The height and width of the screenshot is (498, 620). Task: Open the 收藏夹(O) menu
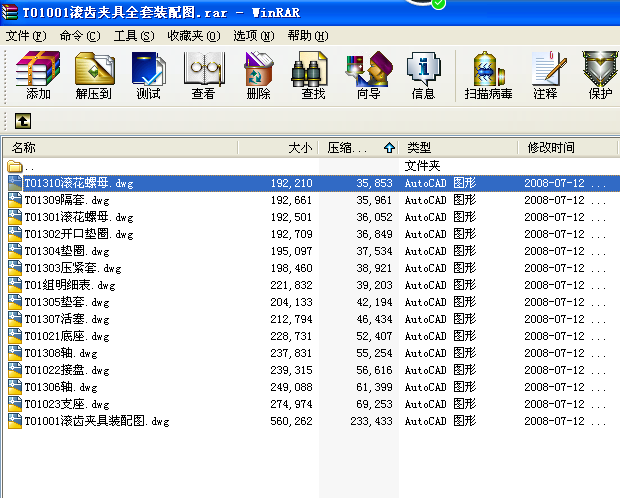coord(194,36)
